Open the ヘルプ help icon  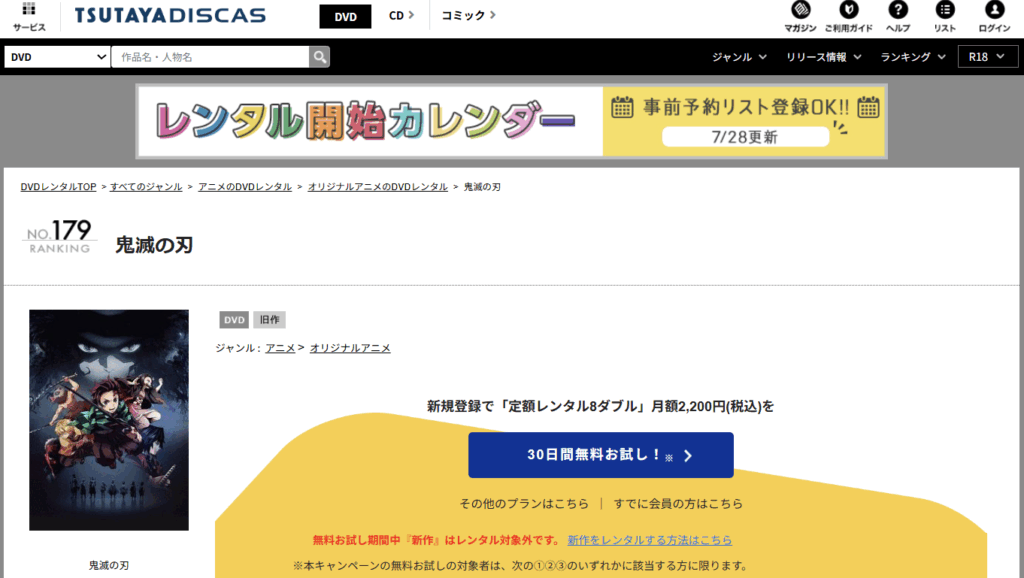click(x=898, y=16)
